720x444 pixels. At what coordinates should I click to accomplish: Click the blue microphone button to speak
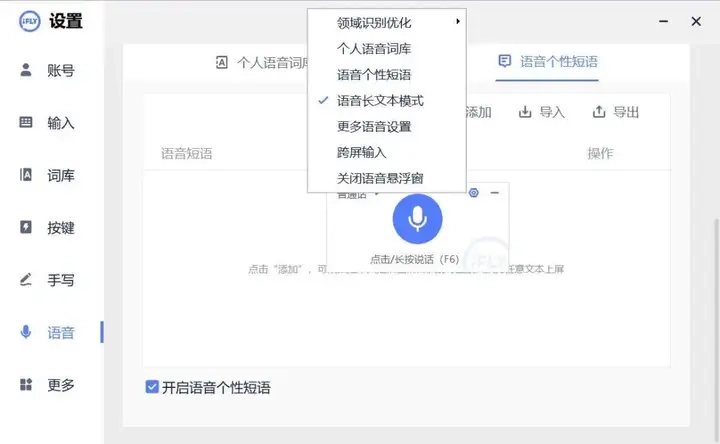coord(417,219)
